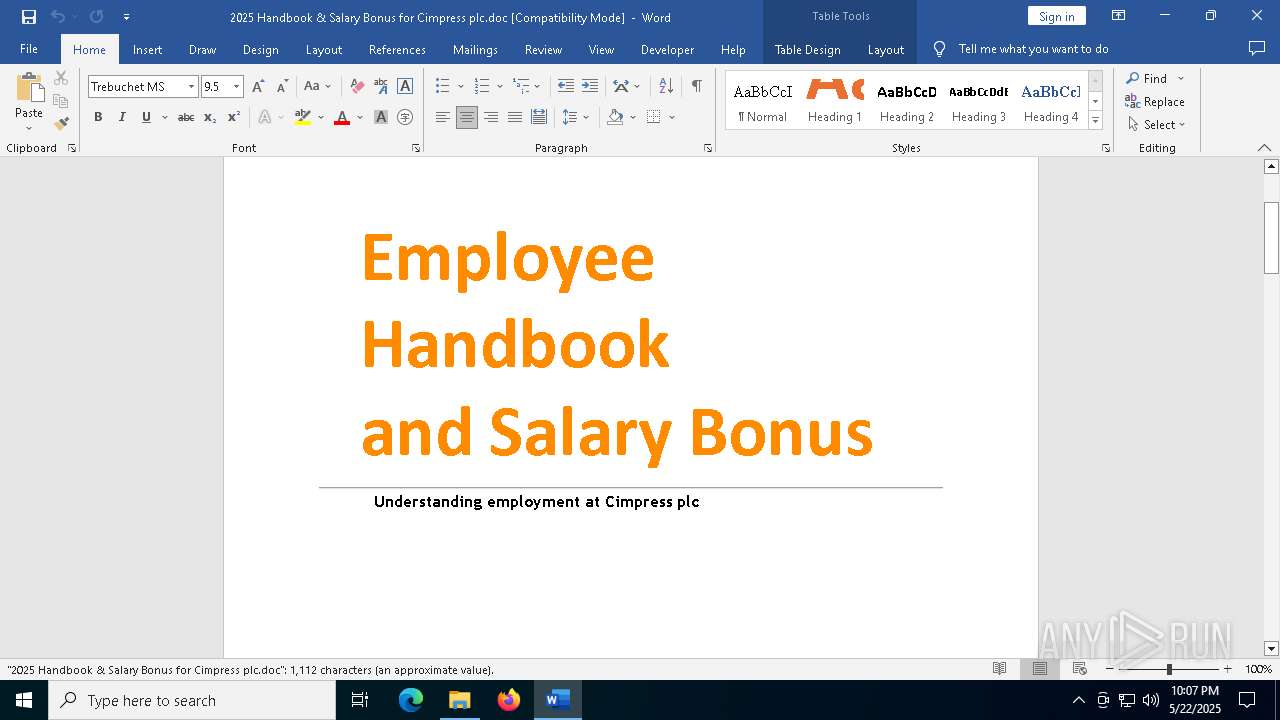Image resolution: width=1280 pixels, height=720 pixels.
Task: Select Print Layout view in status bar
Action: [1040, 669]
